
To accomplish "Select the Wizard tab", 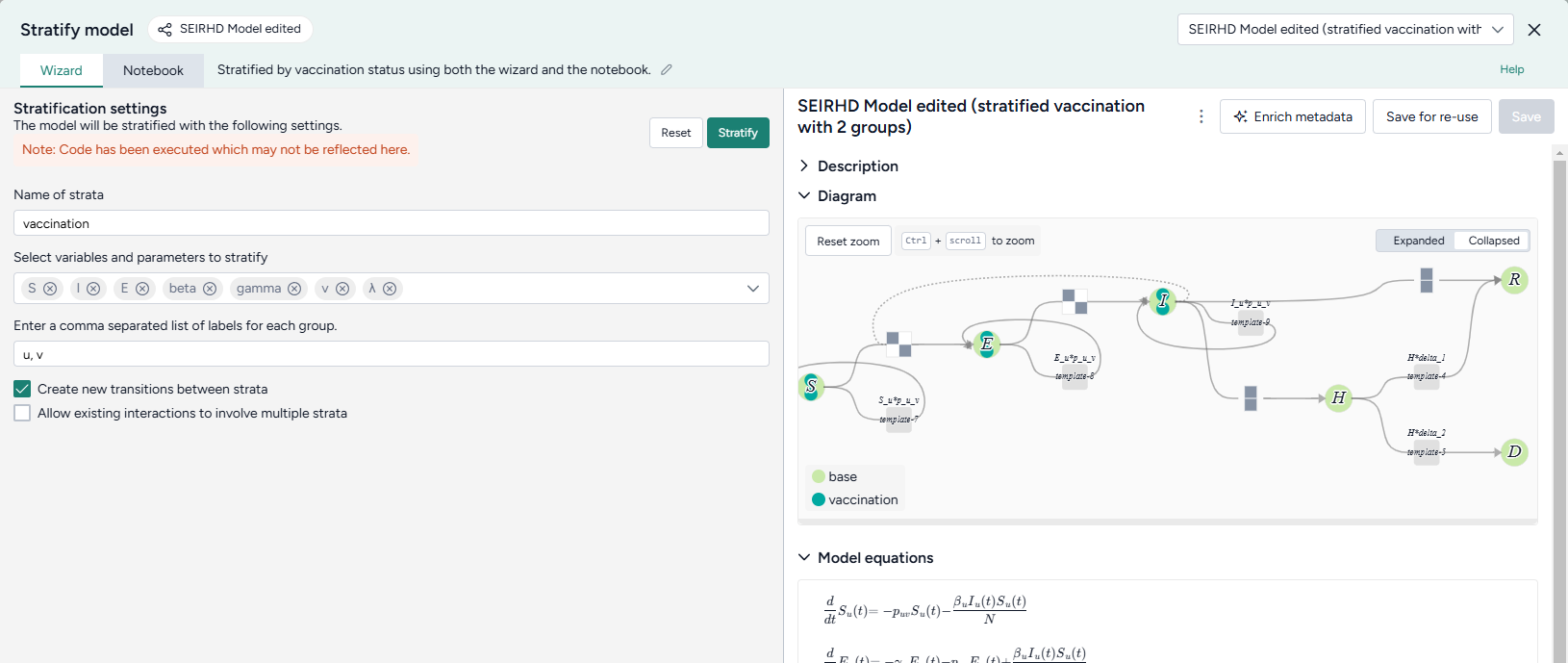I will coord(62,70).
